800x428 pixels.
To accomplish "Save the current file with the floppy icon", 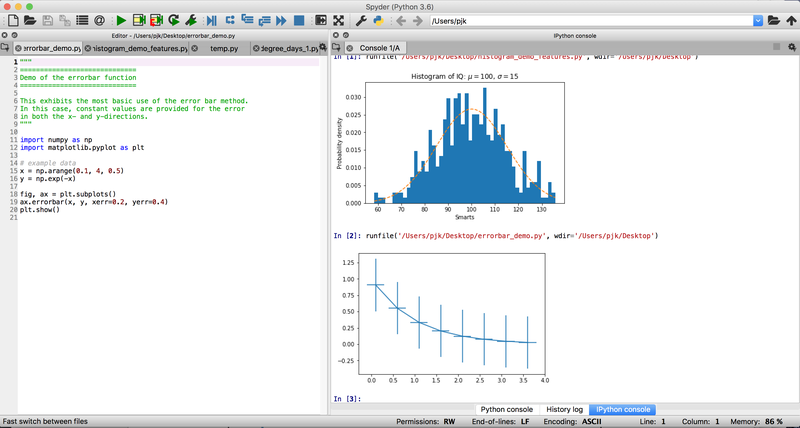I will click(x=47, y=20).
